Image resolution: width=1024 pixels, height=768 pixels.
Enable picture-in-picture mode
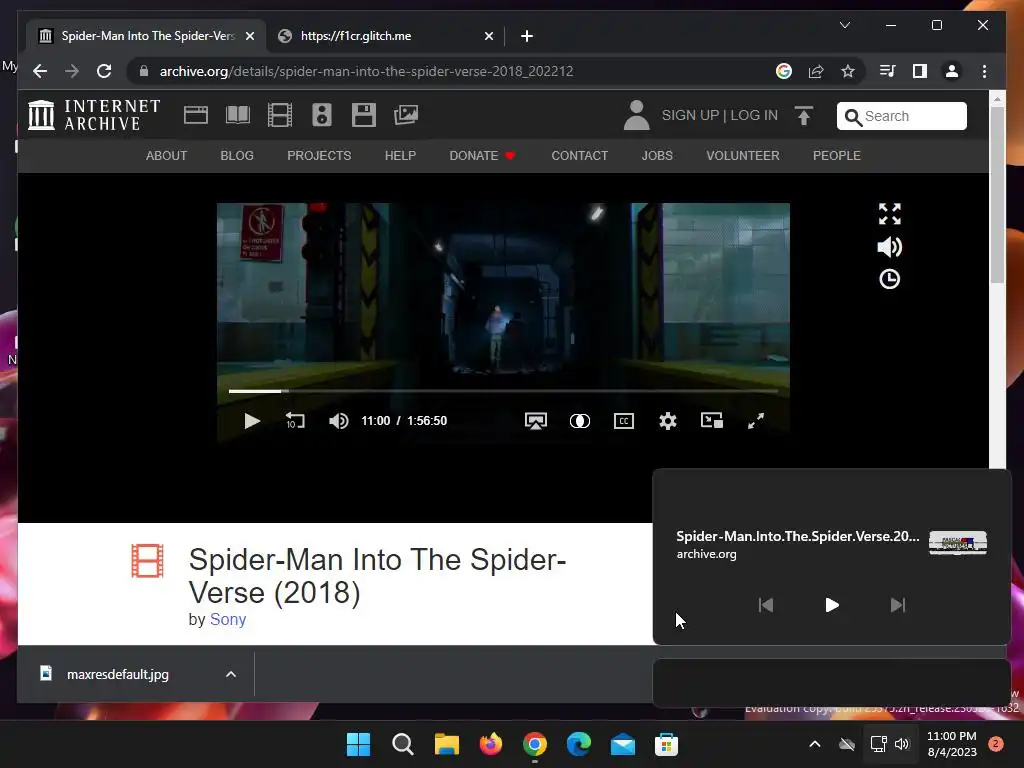(712, 421)
